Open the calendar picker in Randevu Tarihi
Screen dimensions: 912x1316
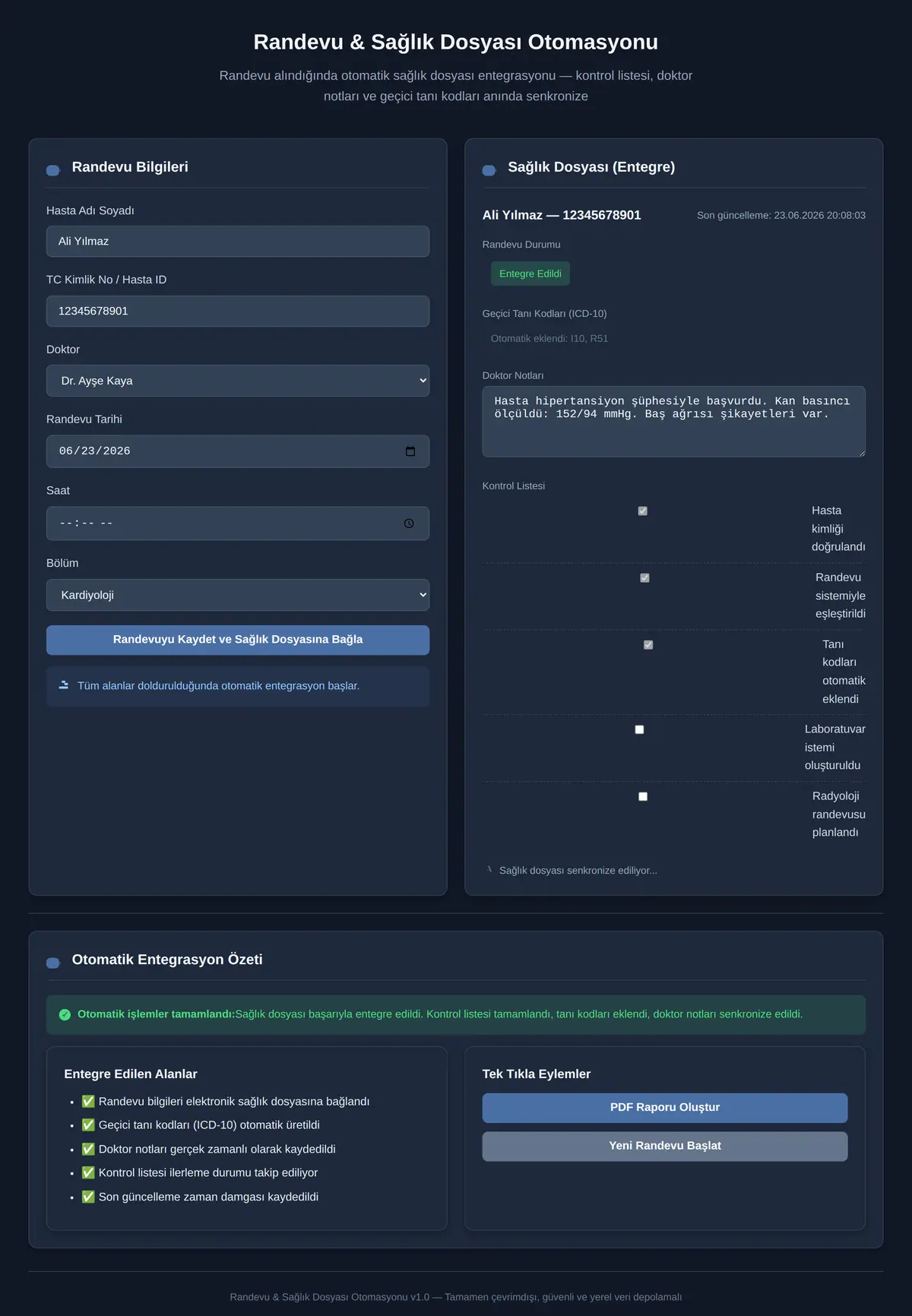point(410,451)
